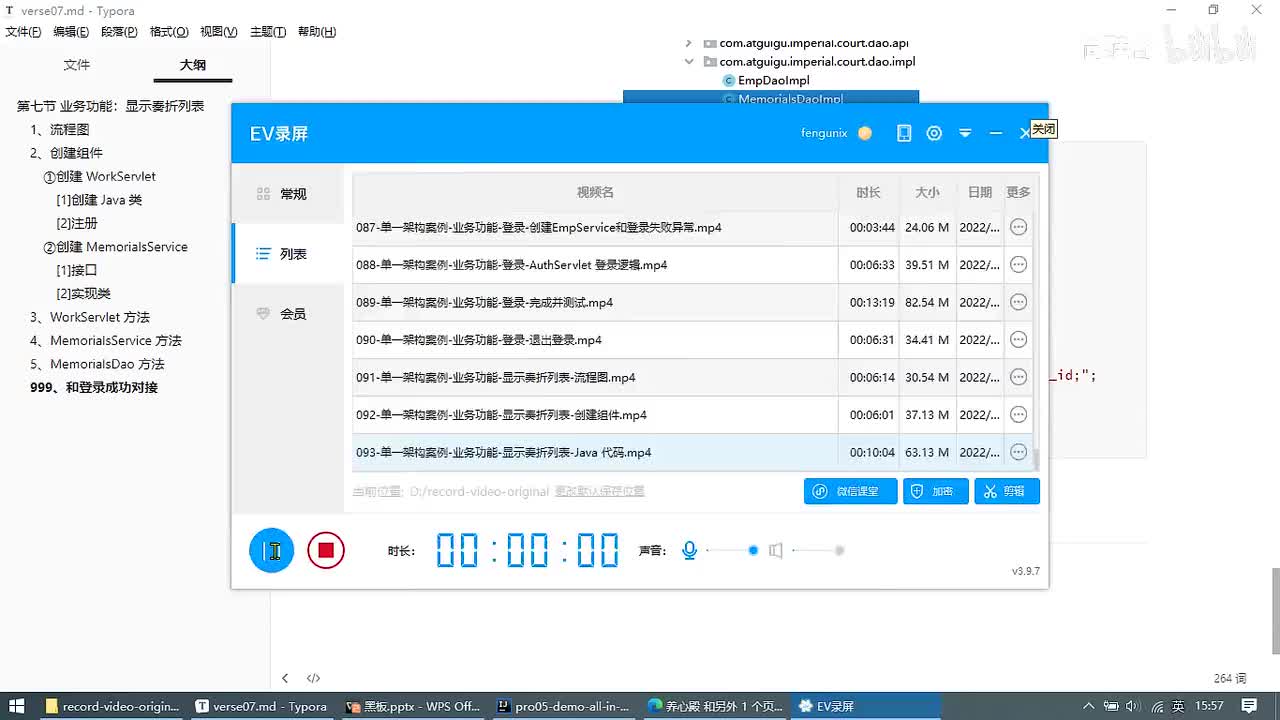Stop recording with the red square button
The image size is (1280, 720).
326,550
